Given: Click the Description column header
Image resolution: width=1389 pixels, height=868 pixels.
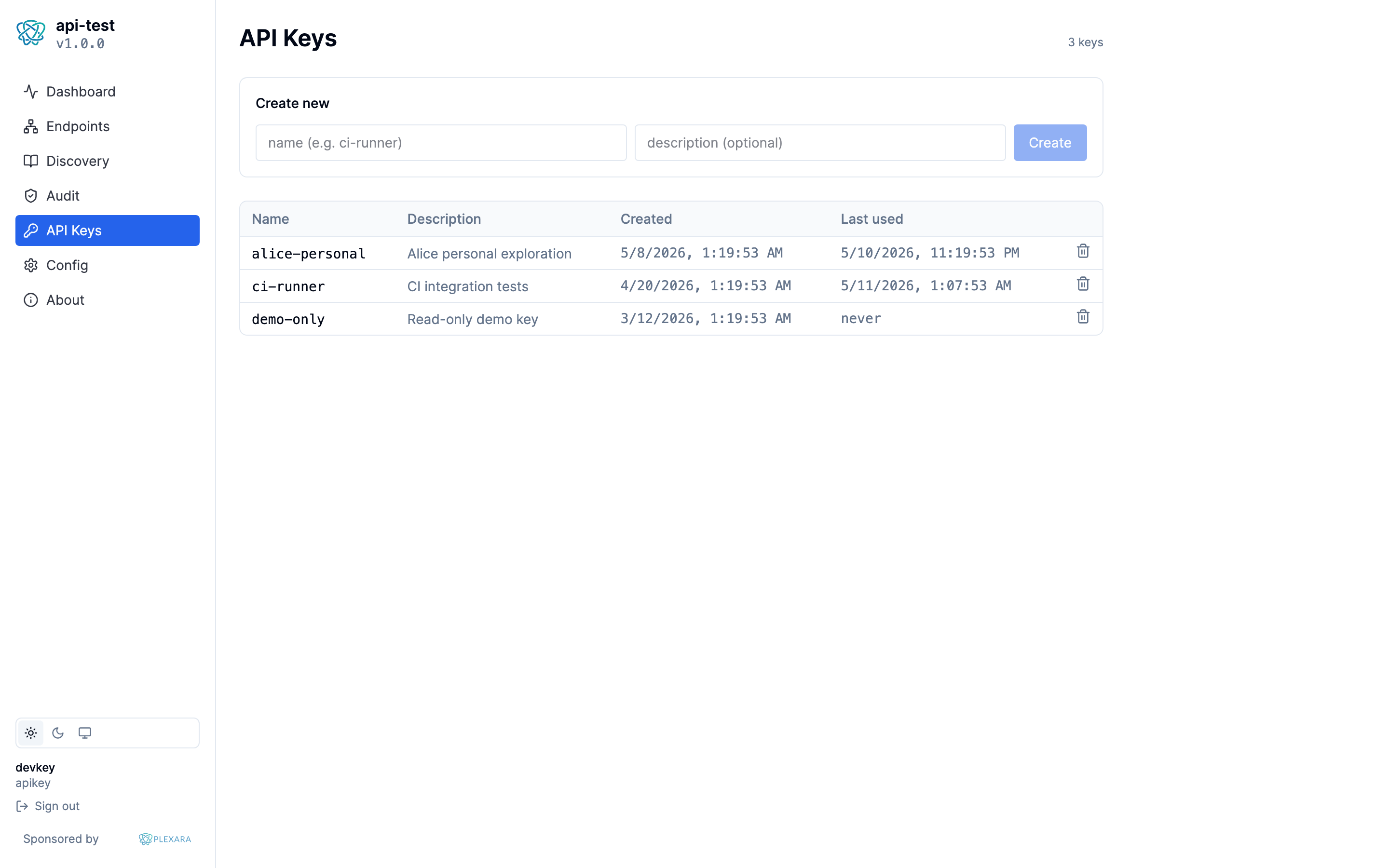Looking at the screenshot, I should (444, 219).
